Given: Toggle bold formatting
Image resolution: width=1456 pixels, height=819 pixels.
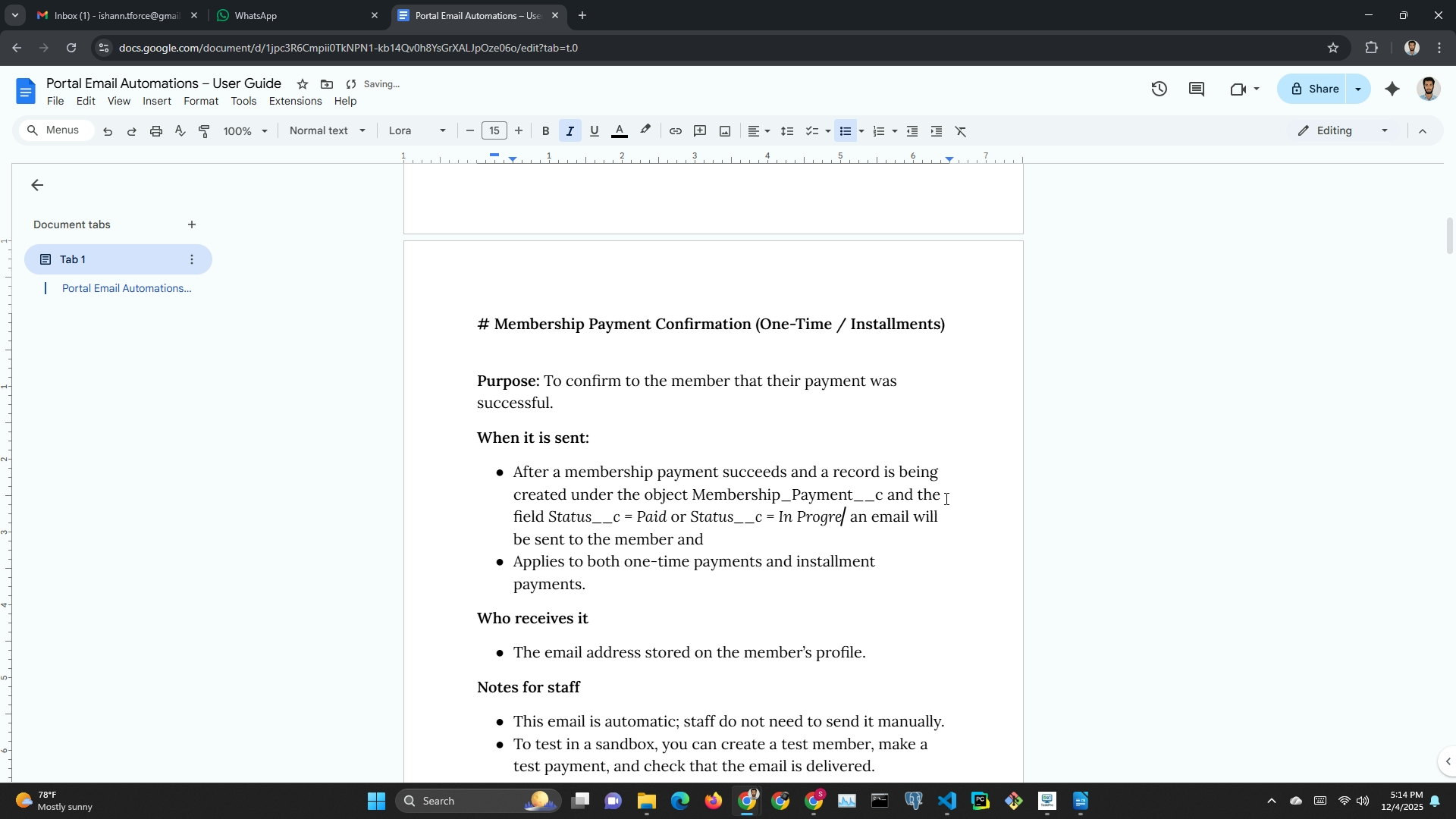Looking at the screenshot, I should (545, 131).
